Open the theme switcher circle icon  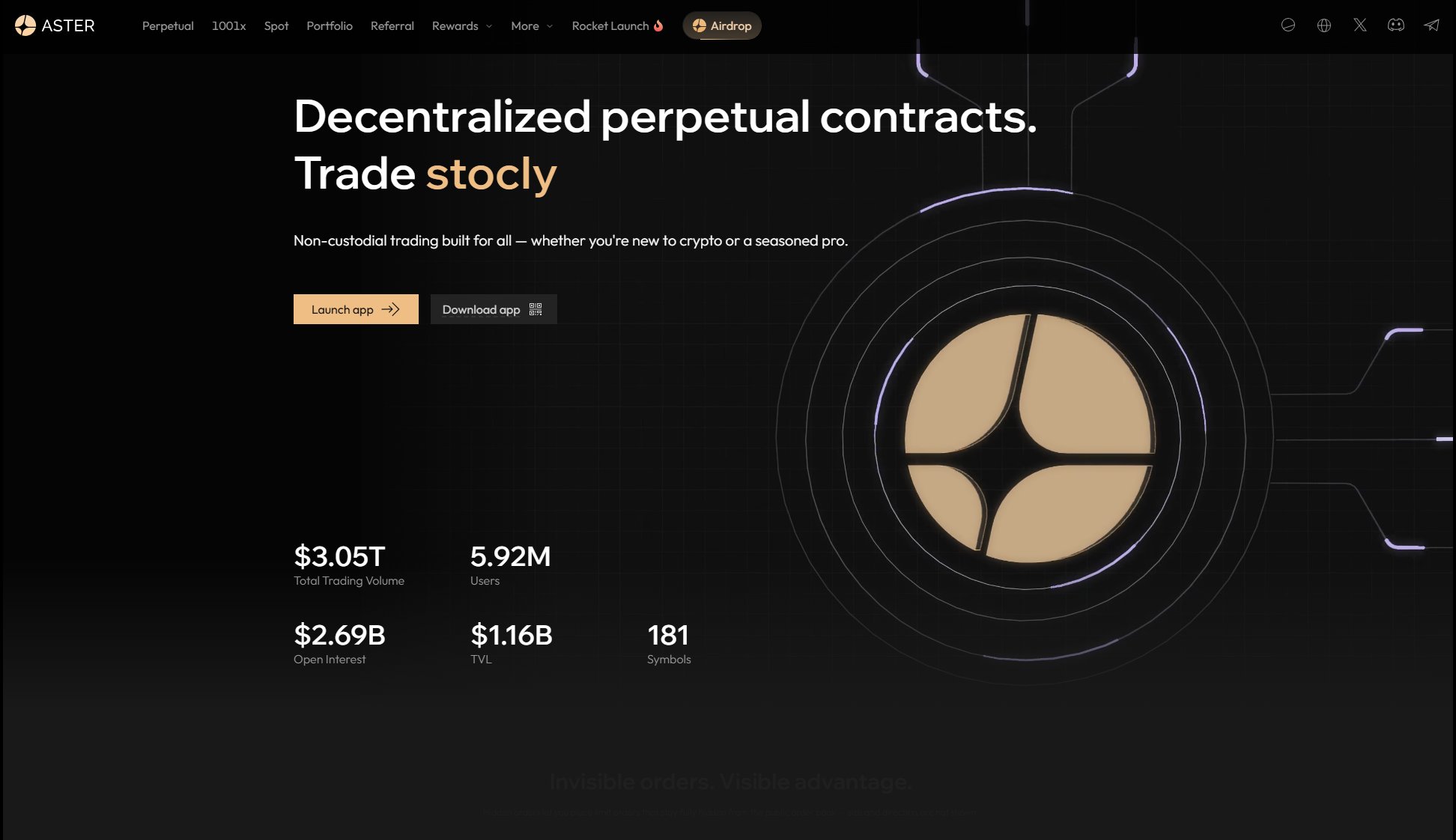[1288, 25]
